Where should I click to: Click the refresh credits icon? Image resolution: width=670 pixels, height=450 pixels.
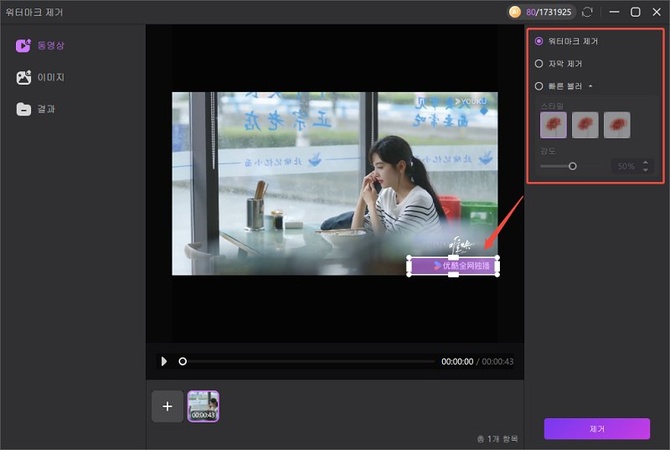587,12
